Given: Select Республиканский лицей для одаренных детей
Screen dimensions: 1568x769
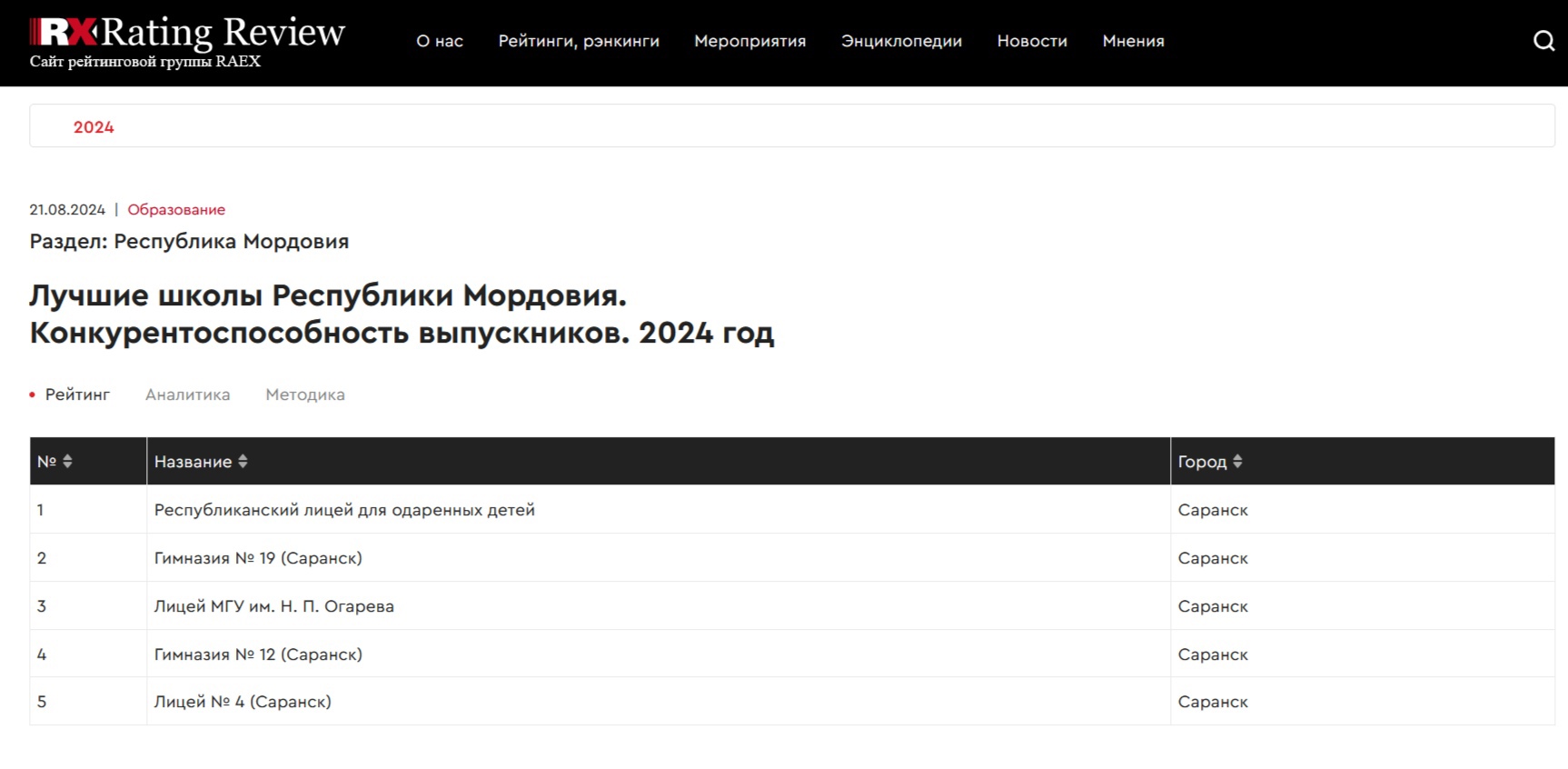Looking at the screenshot, I should [344, 510].
